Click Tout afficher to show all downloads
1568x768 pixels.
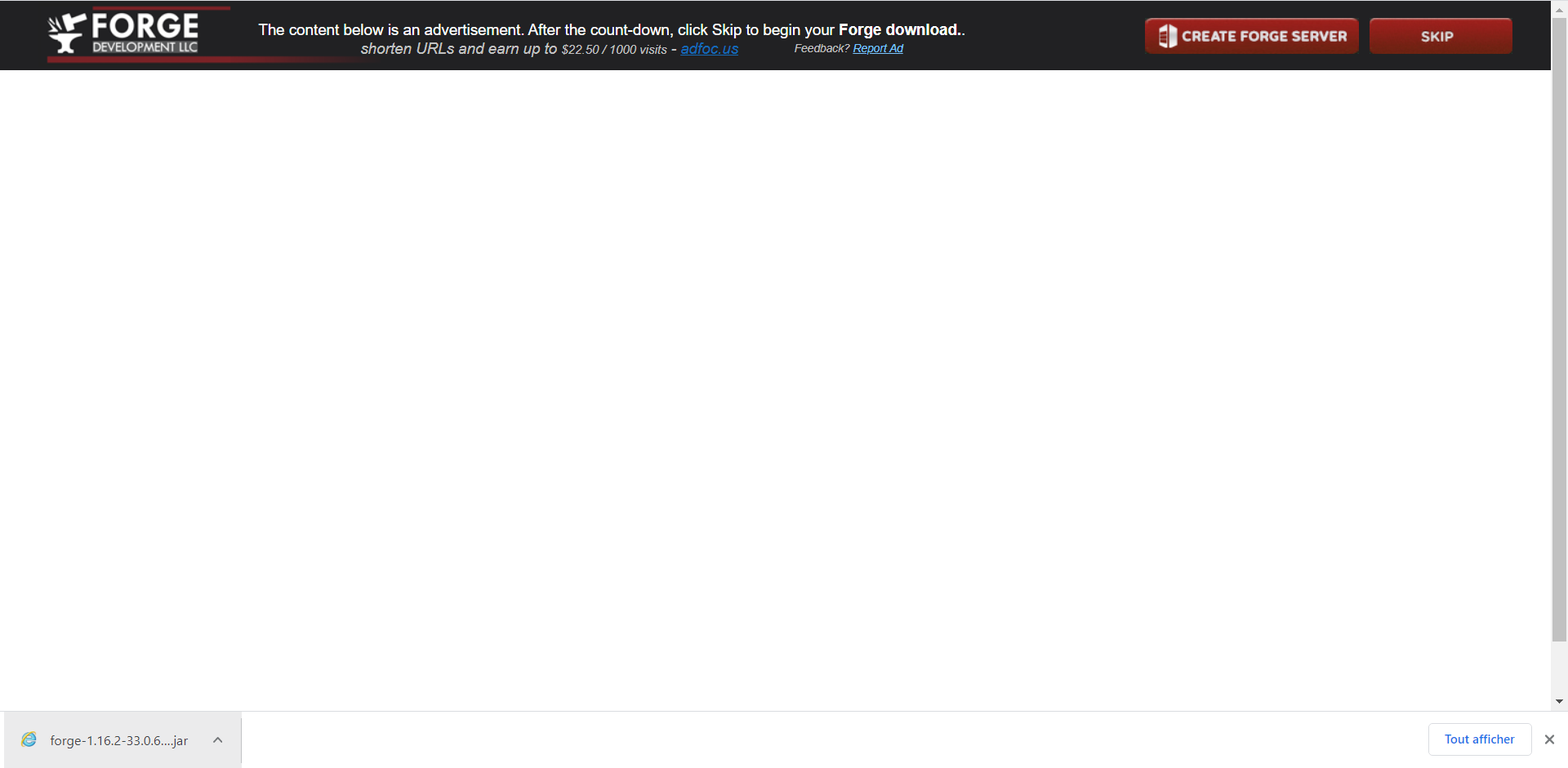(1479, 739)
